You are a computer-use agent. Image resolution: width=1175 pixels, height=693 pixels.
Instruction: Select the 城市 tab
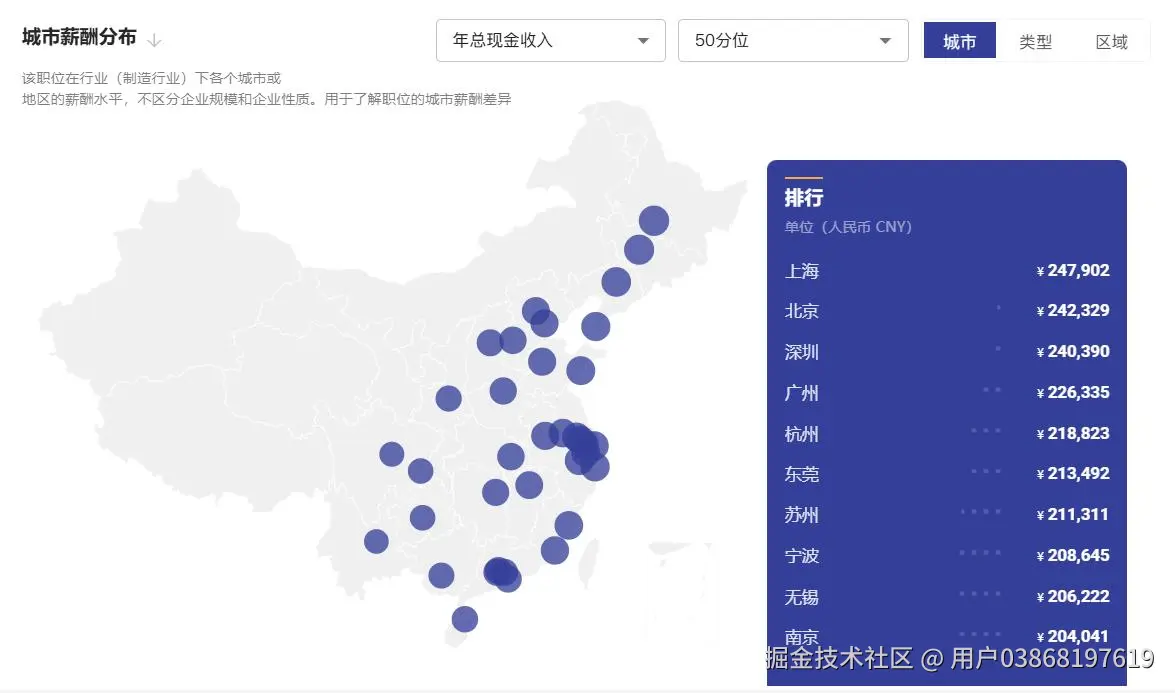point(959,40)
